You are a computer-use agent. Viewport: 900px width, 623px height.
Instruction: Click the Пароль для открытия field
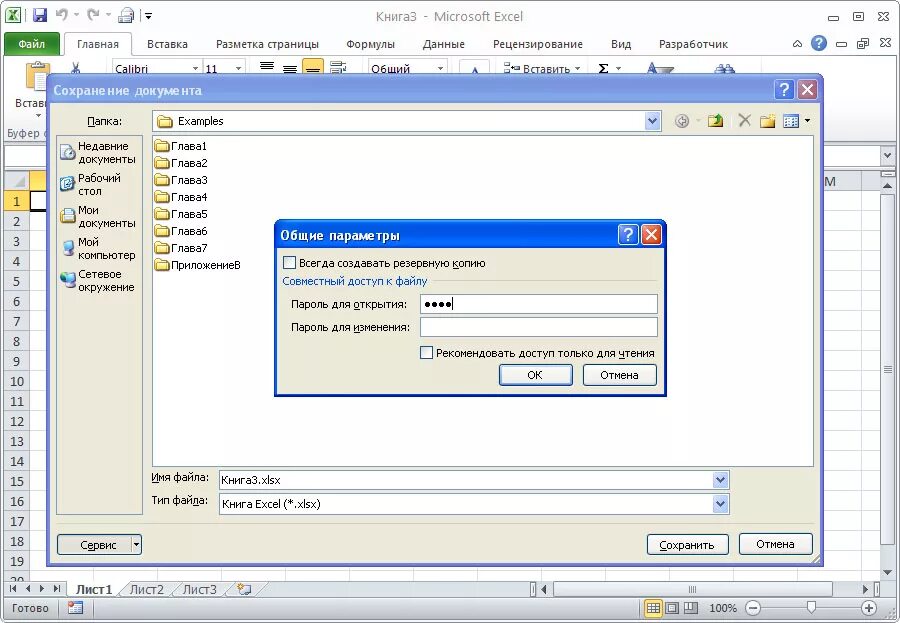[538, 304]
